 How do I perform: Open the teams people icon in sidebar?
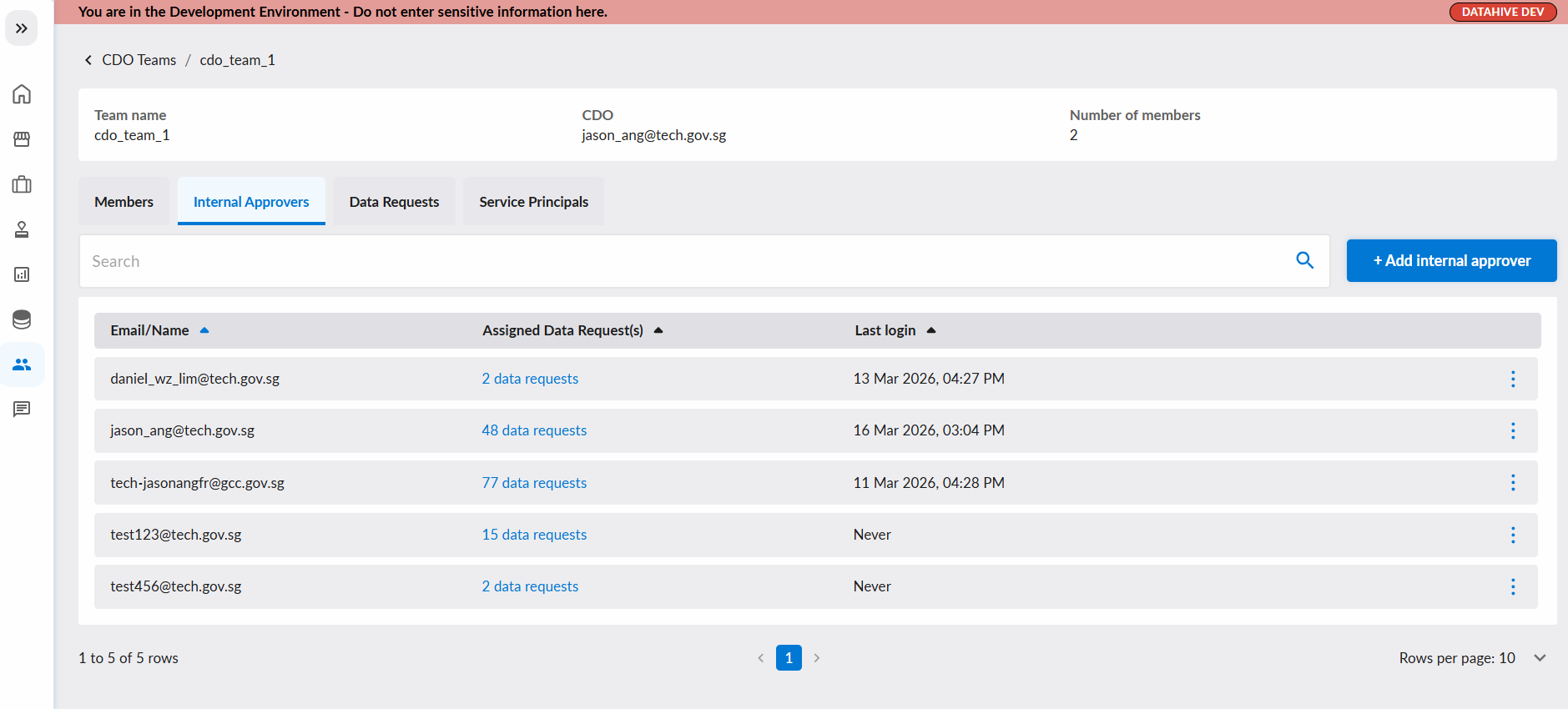[22, 365]
